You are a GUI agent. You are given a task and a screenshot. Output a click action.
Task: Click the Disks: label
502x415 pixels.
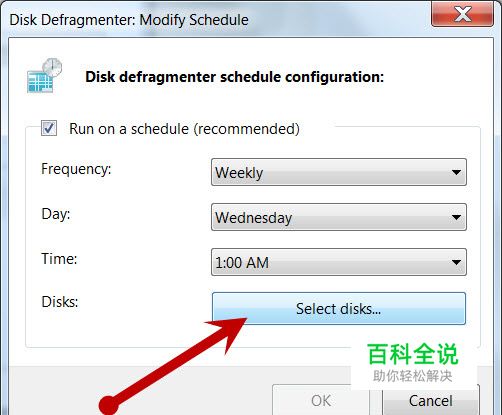point(60,302)
